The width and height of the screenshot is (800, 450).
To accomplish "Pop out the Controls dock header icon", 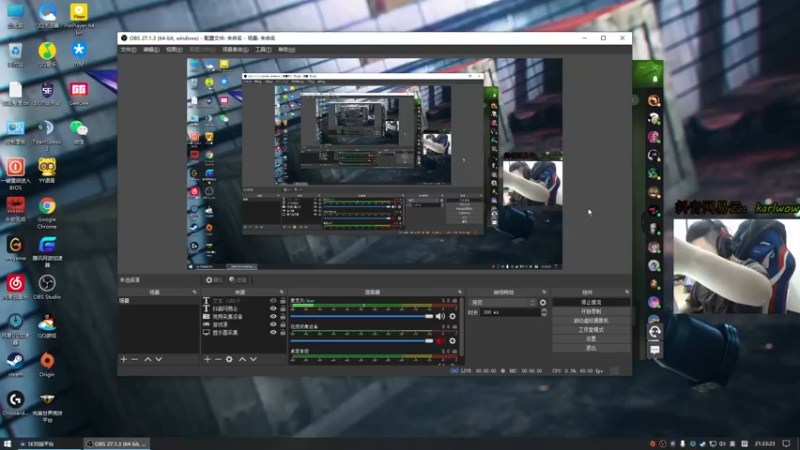I will click(x=627, y=292).
